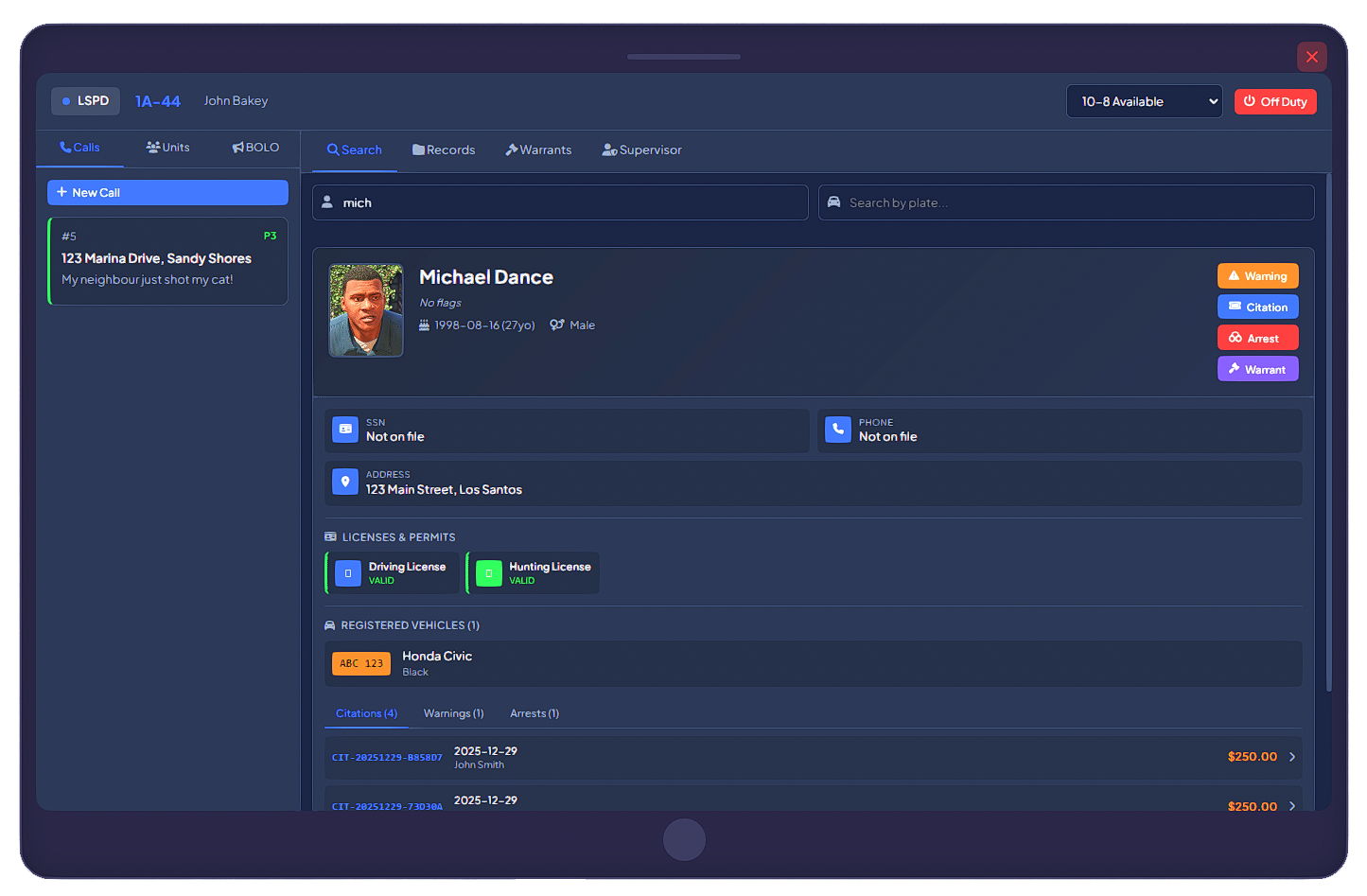
Task: Click My neighbour just shot my cat!
Action: (x=148, y=280)
